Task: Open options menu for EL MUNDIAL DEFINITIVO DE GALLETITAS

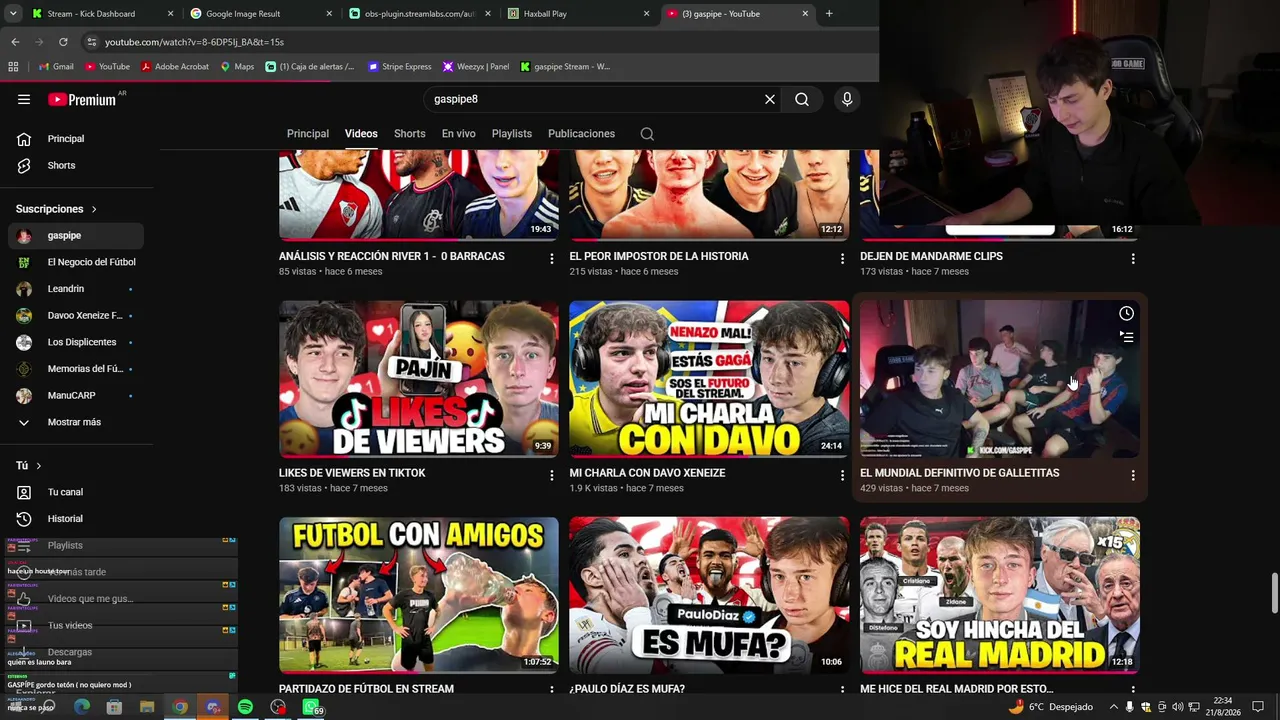Action: pos(1133,475)
